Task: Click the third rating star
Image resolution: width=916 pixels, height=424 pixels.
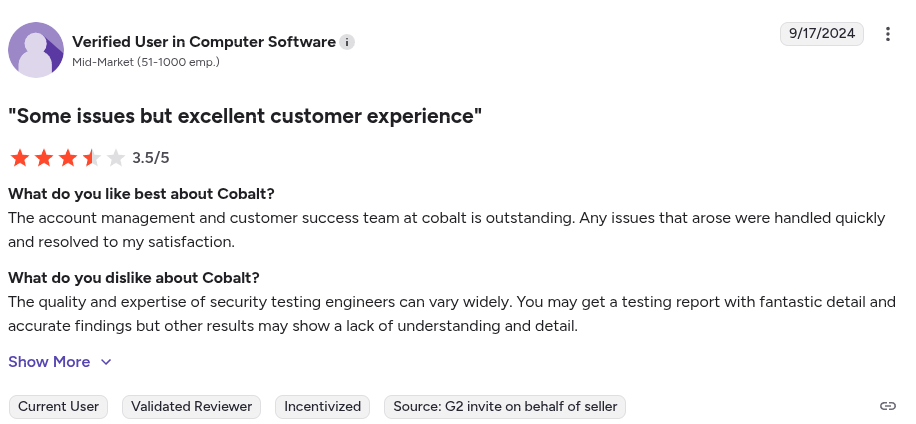Action: pos(68,158)
